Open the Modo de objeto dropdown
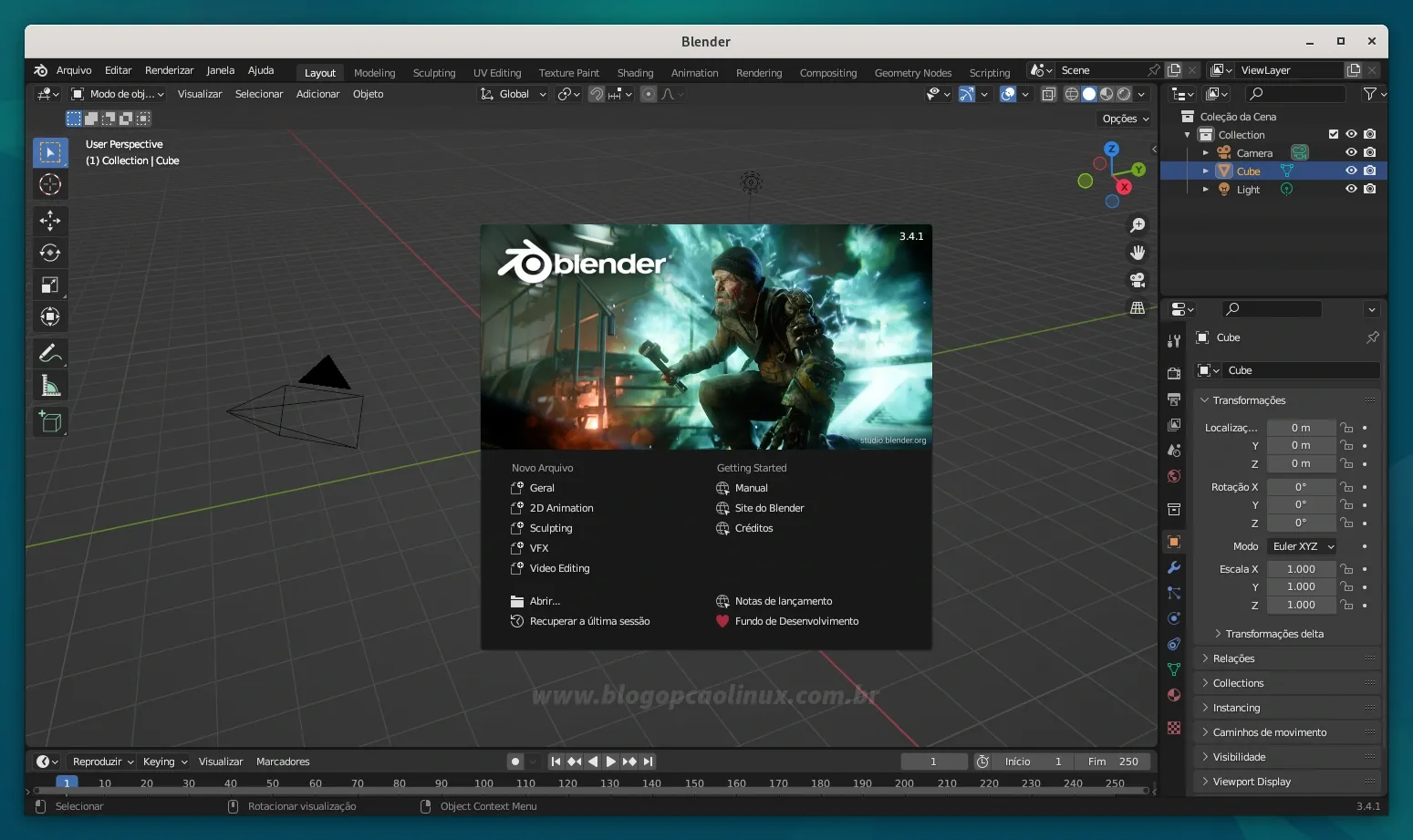 point(118,94)
